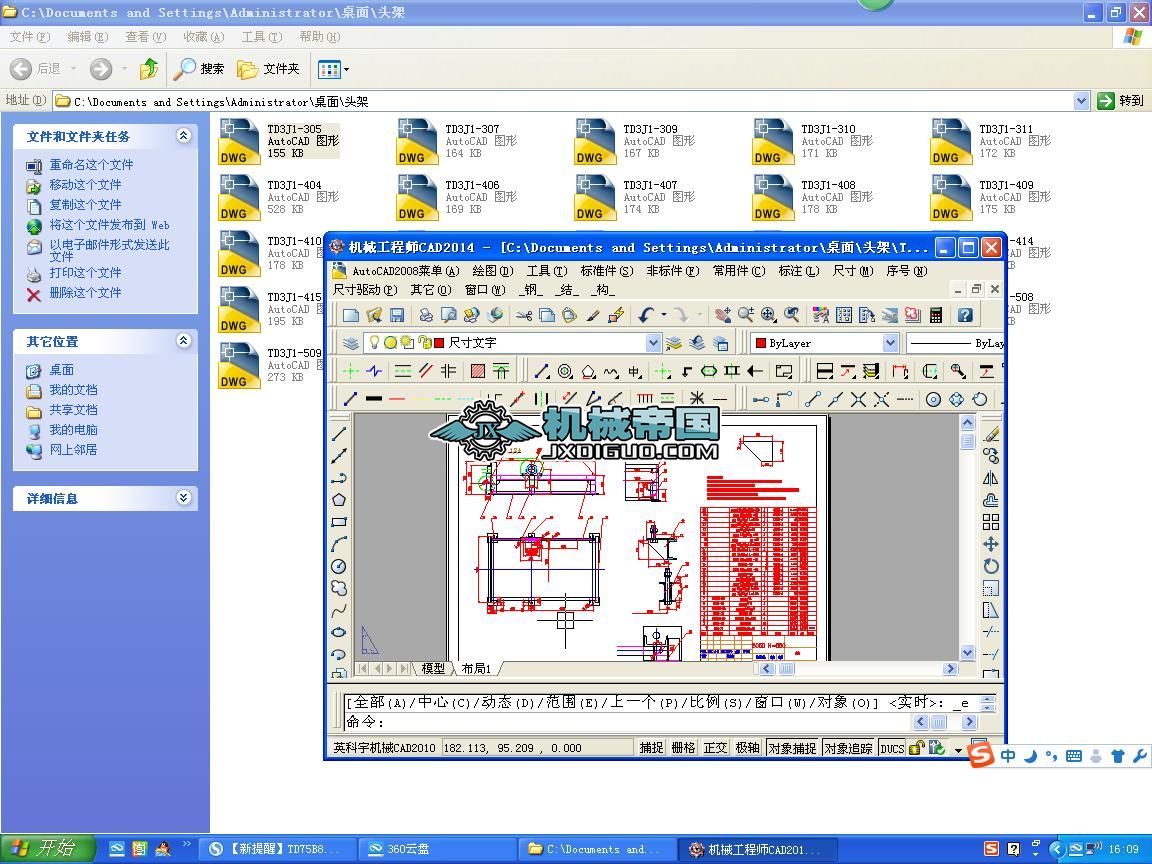Select the Spline tool in draw toolbar
This screenshot has width=1152, height=864.
click(339, 610)
